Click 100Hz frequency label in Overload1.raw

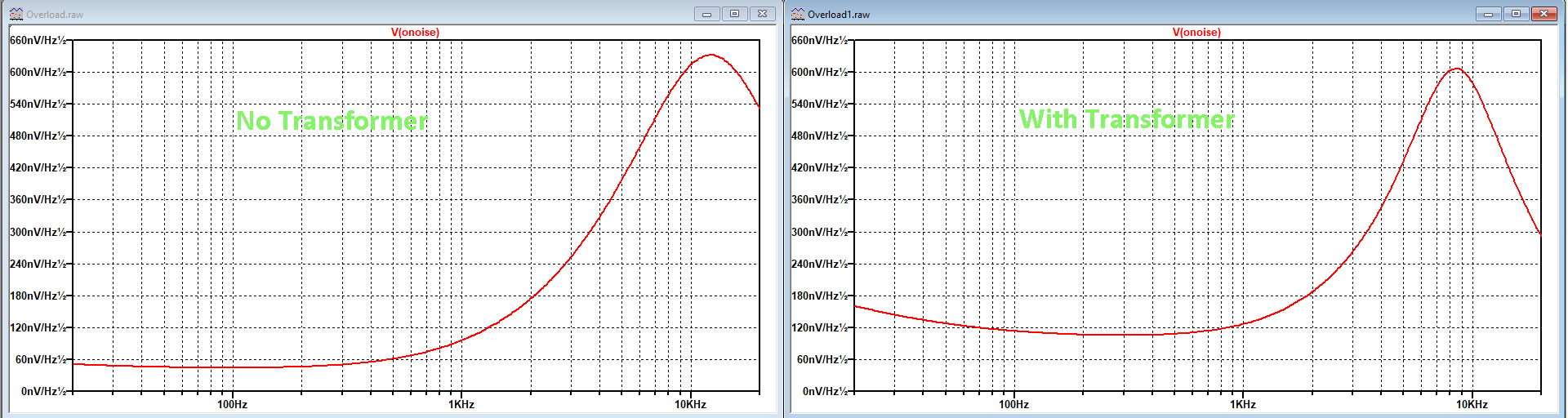(1013, 404)
